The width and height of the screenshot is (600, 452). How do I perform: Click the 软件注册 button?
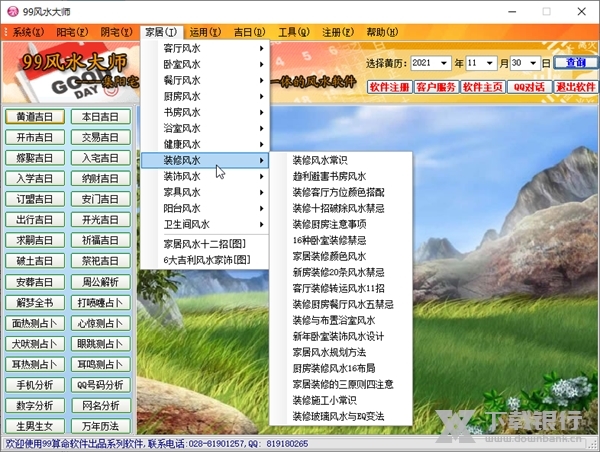(x=390, y=87)
